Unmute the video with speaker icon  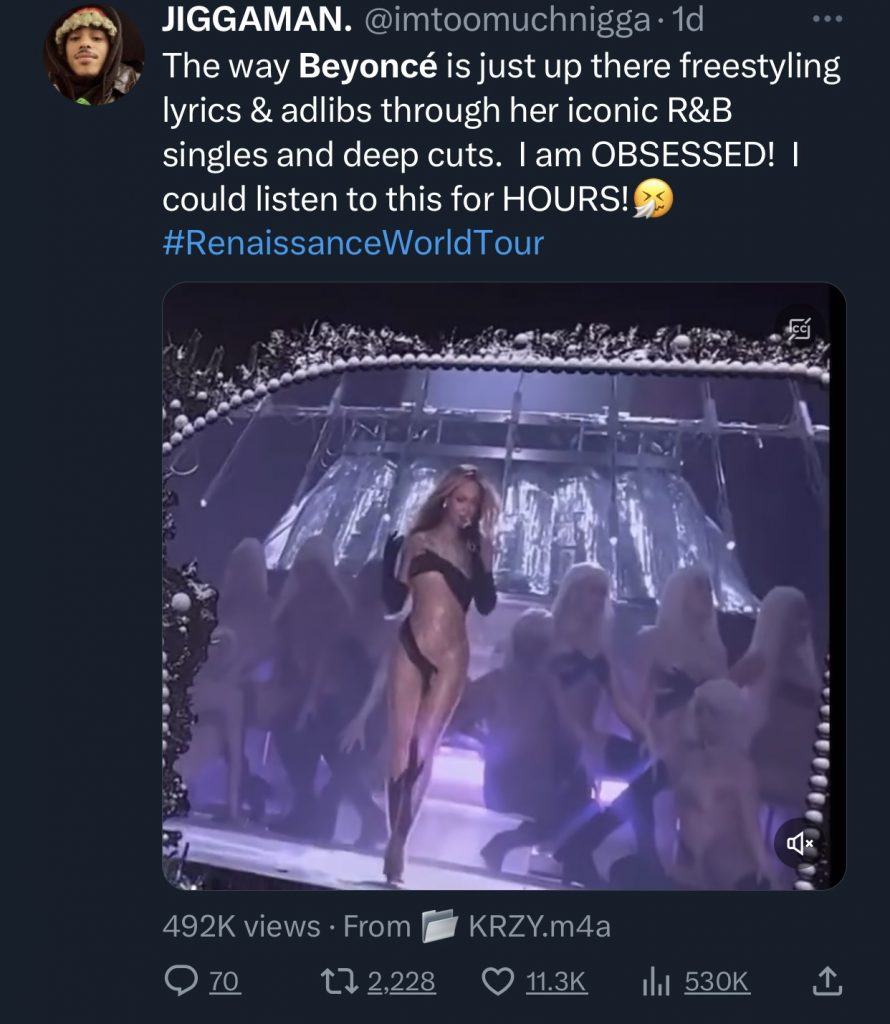click(x=801, y=845)
